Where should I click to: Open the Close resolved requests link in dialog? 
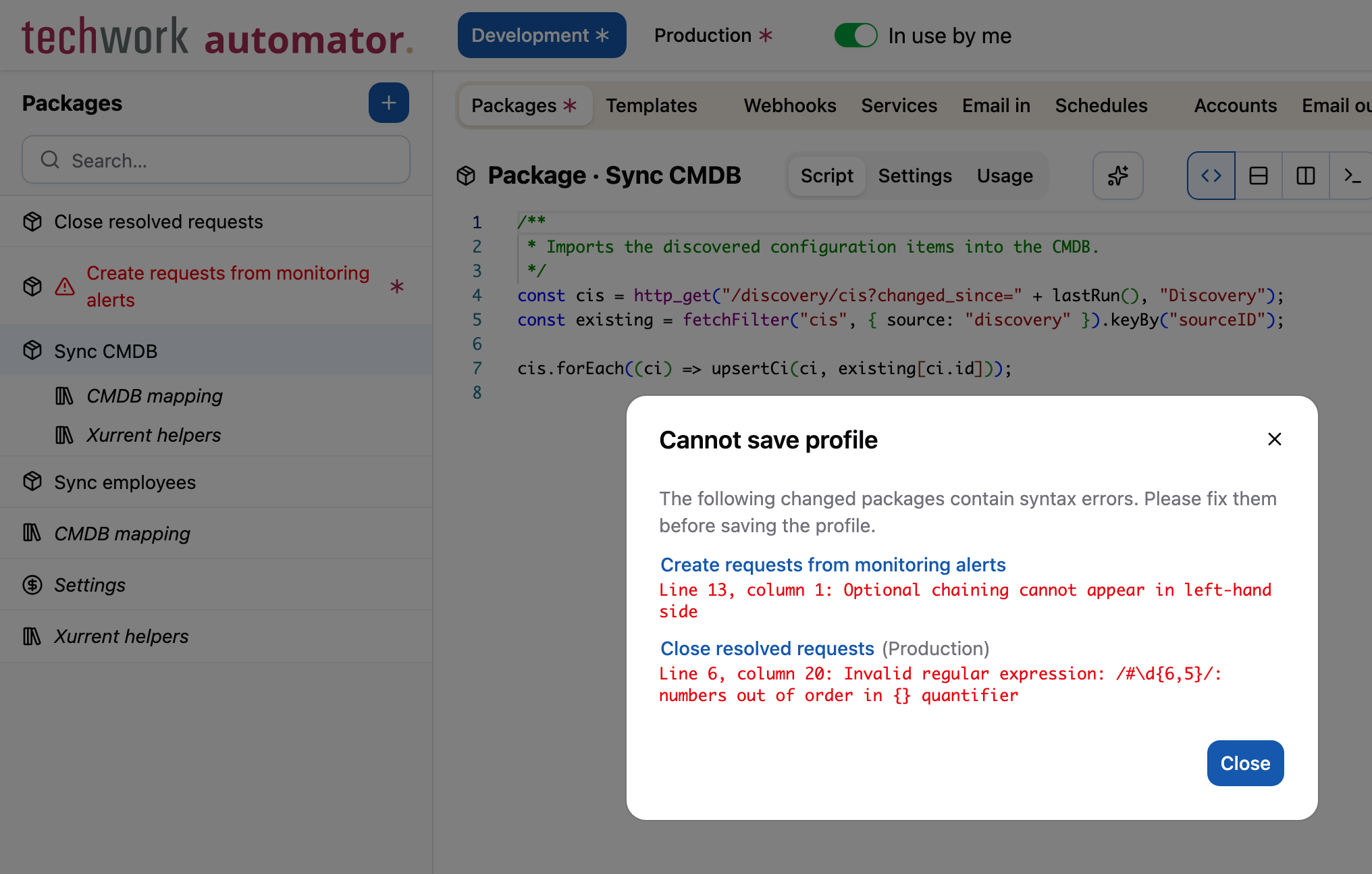767,648
